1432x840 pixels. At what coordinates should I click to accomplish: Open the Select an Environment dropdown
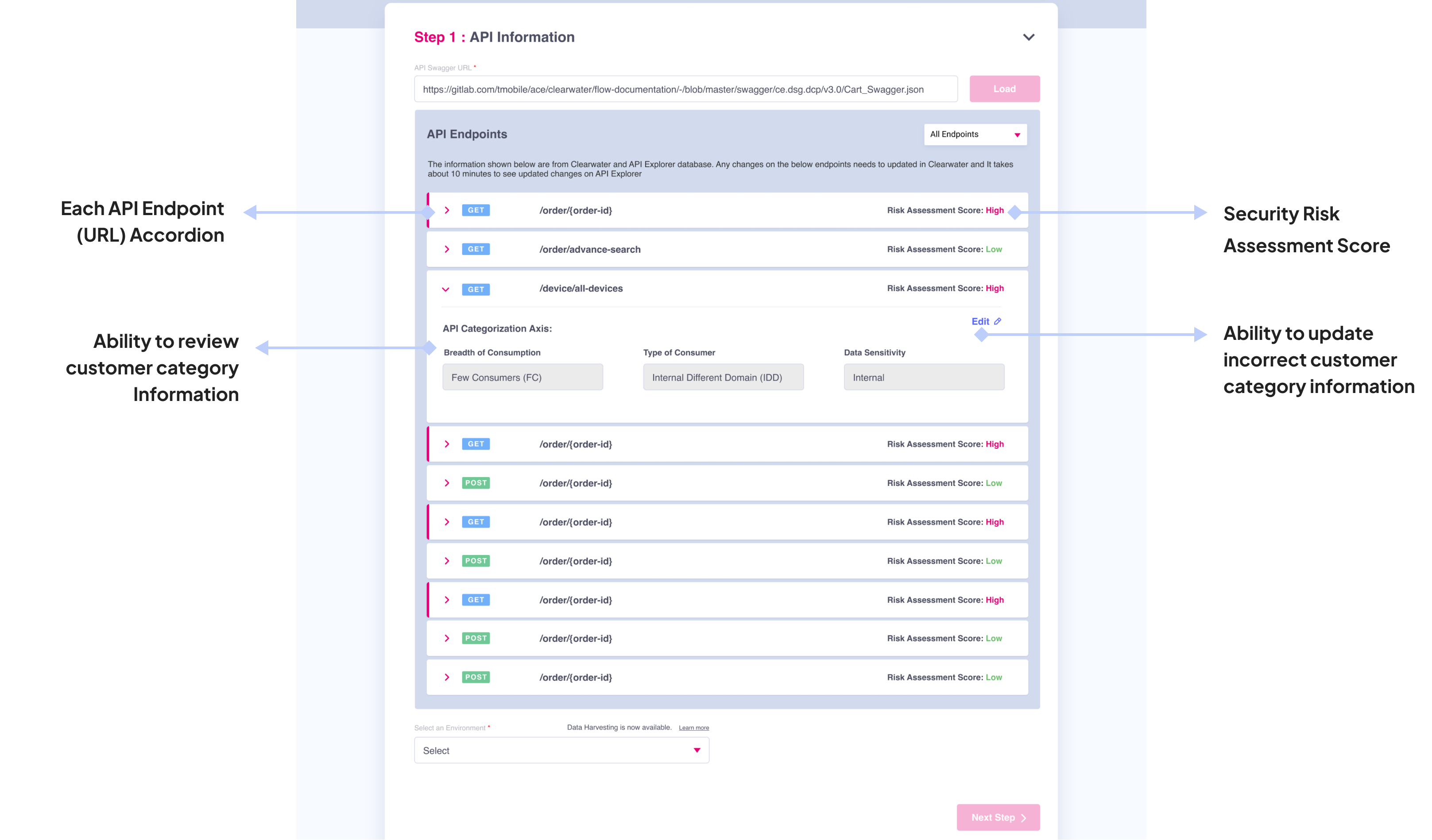tap(561, 750)
